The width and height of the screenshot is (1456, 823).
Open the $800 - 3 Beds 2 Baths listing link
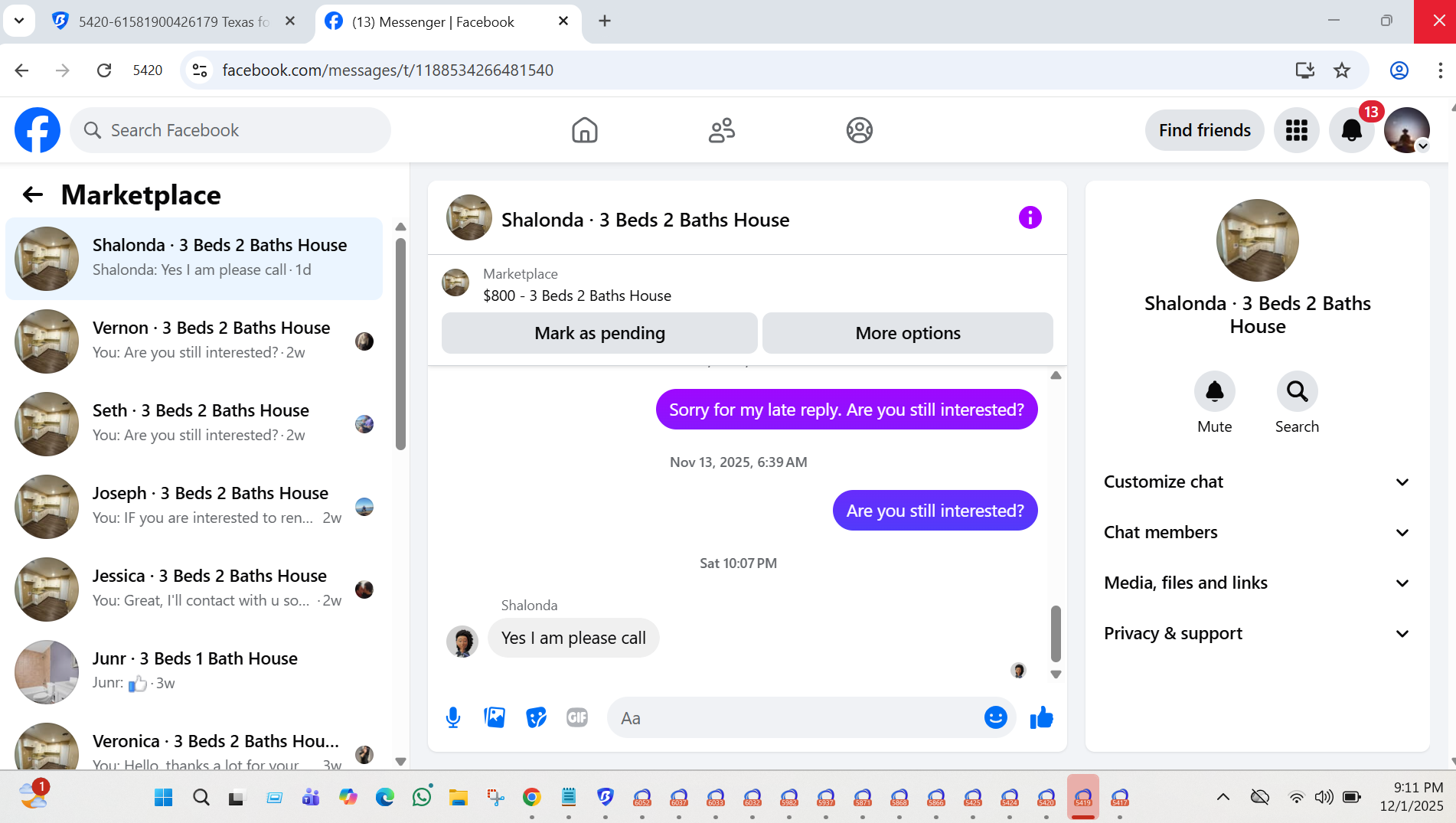click(x=577, y=296)
